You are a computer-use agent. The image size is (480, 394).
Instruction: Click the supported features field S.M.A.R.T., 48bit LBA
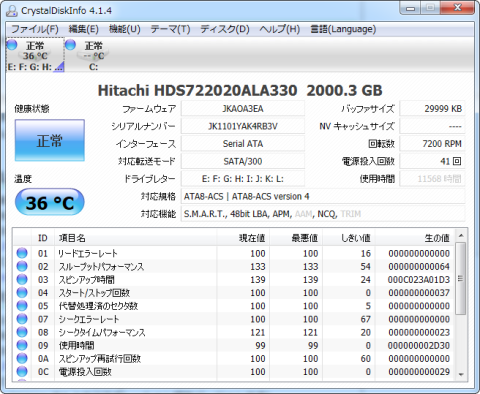323,214
